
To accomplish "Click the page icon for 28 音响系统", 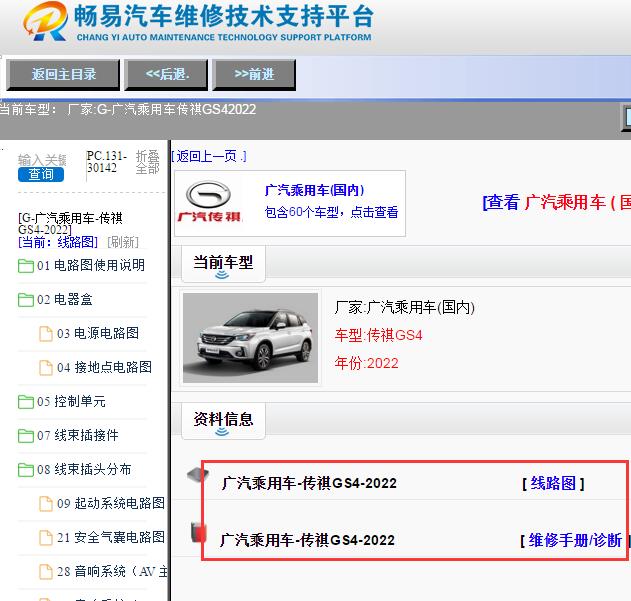I will point(45,572).
